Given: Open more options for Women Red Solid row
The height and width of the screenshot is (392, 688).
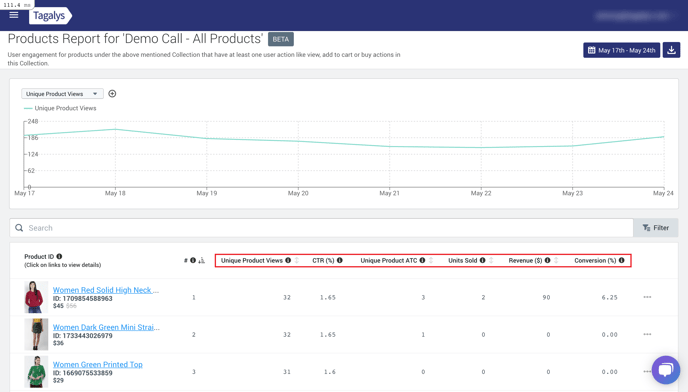Looking at the screenshot, I should [647, 297].
